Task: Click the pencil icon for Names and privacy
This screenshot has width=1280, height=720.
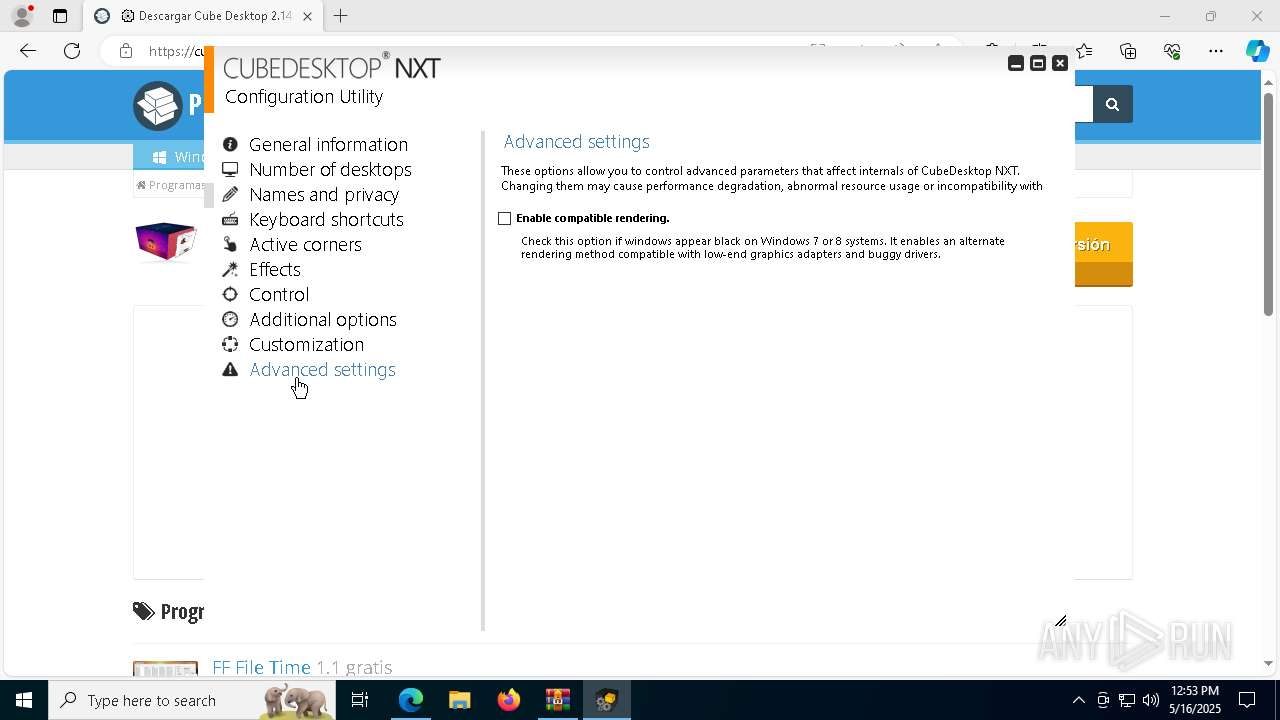Action: point(230,194)
